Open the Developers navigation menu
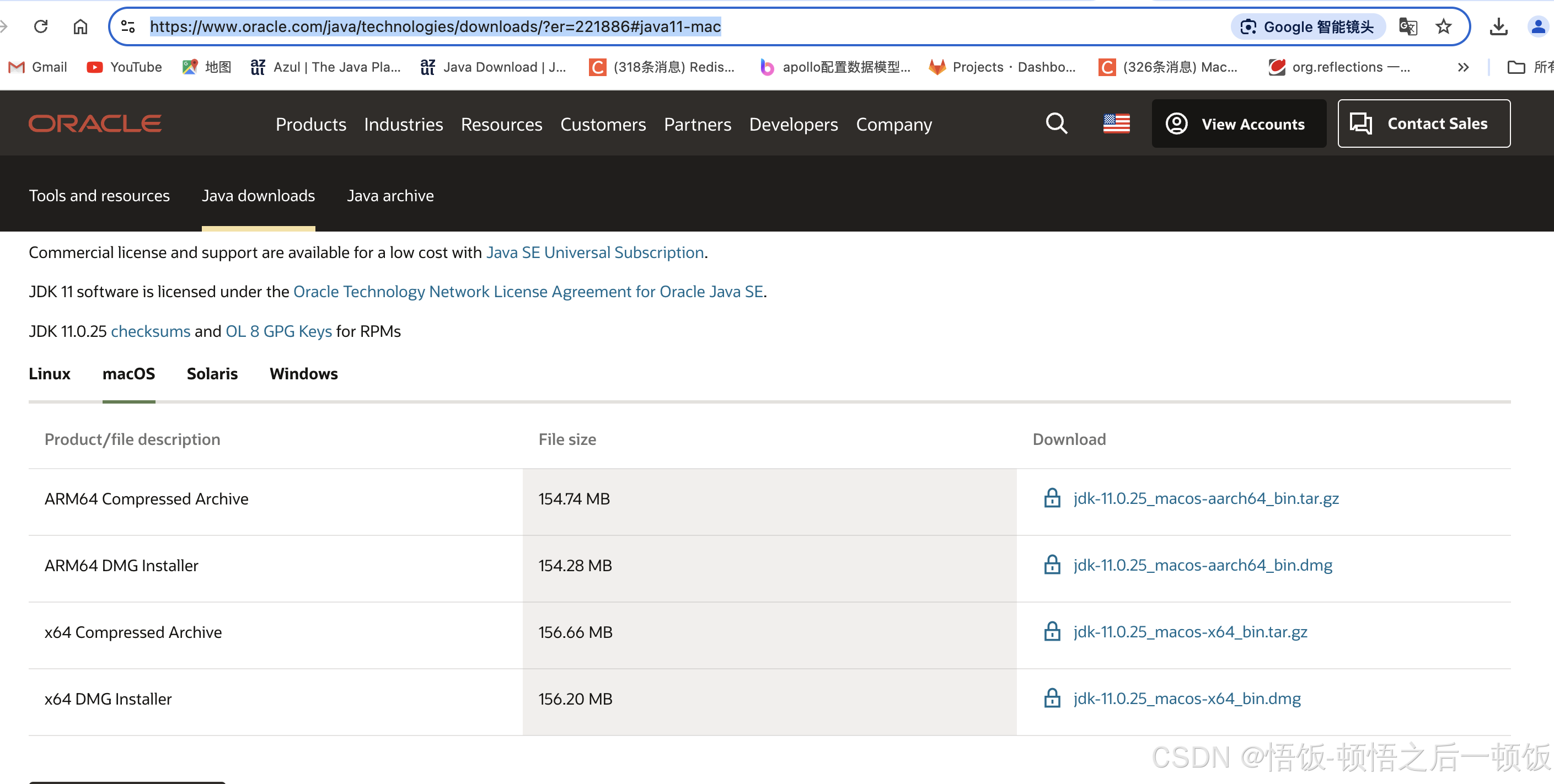 794,124
